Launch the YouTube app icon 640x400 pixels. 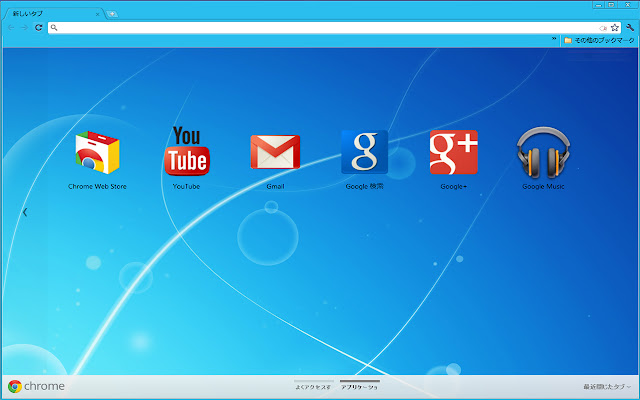187,151
